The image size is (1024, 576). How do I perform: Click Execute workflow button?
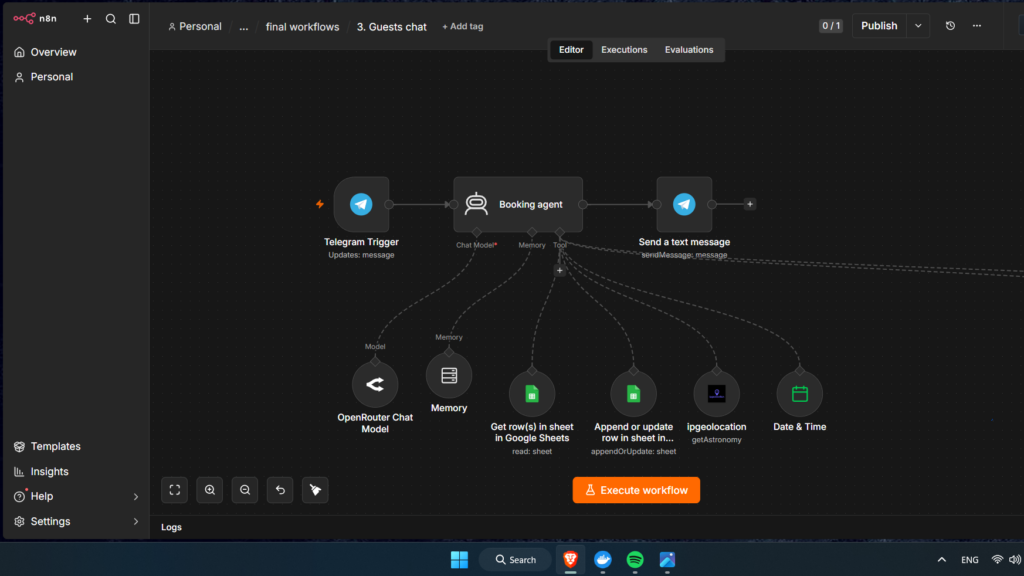click(636, 490)
